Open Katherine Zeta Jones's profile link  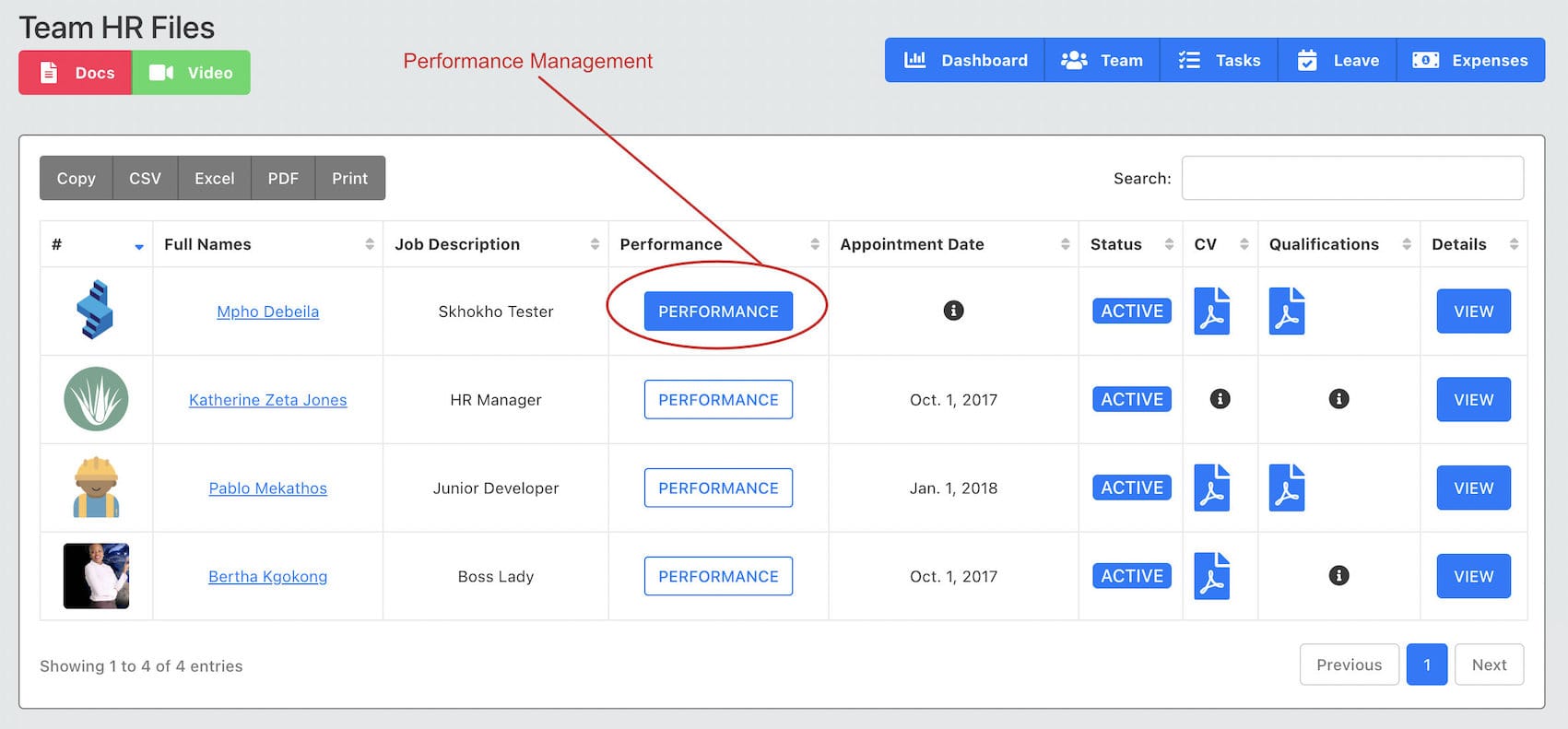tap(268, 400)
